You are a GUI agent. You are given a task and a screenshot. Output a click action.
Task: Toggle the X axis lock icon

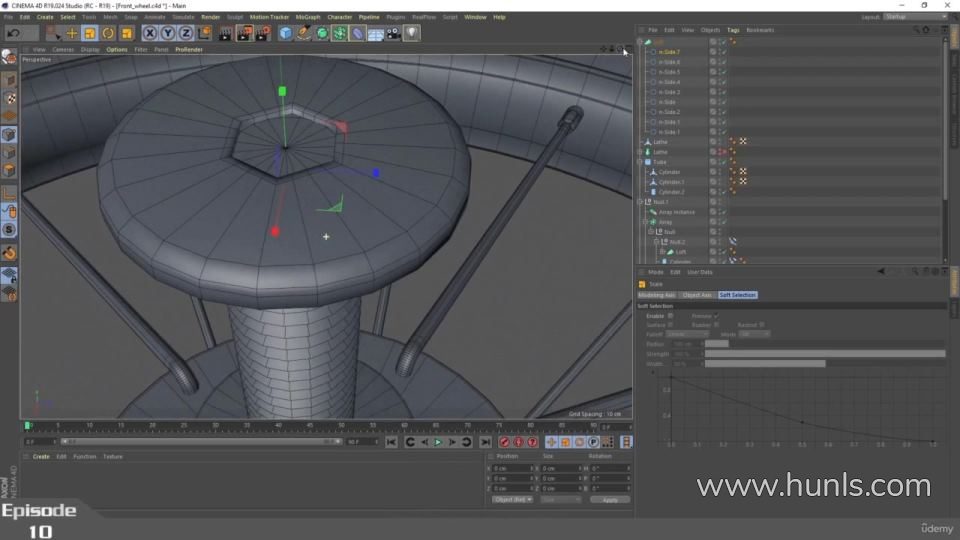[x=150, y=33]
